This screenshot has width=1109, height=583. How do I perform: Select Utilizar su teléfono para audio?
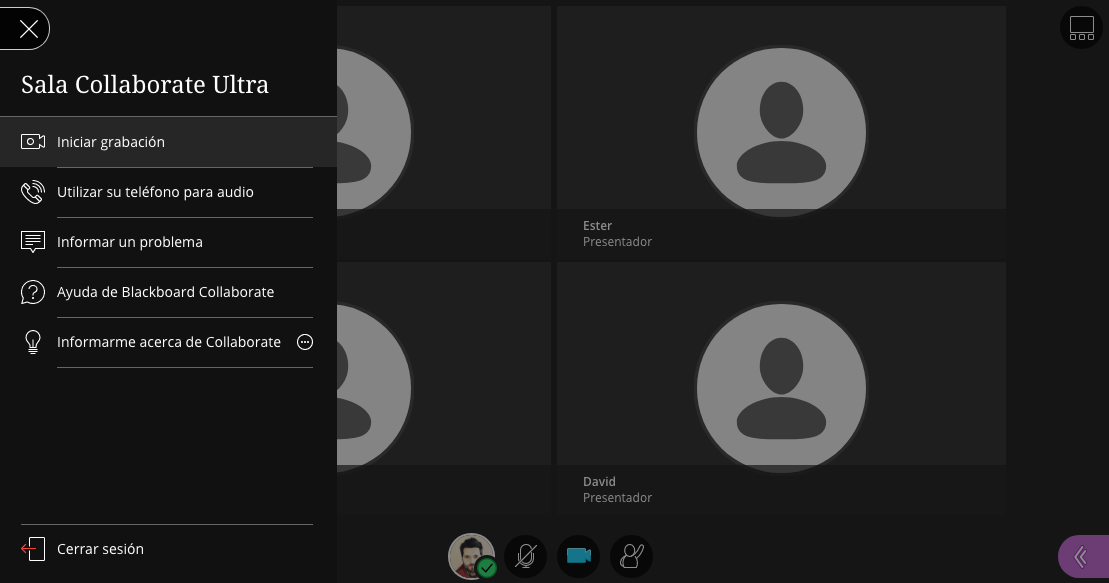[x=155, y=192]
